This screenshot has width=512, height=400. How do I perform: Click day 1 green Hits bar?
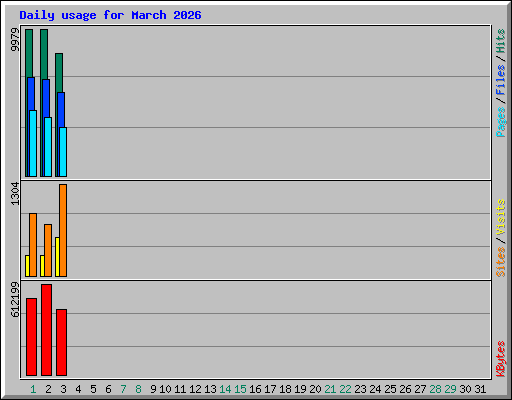click(x=29, y=53)
